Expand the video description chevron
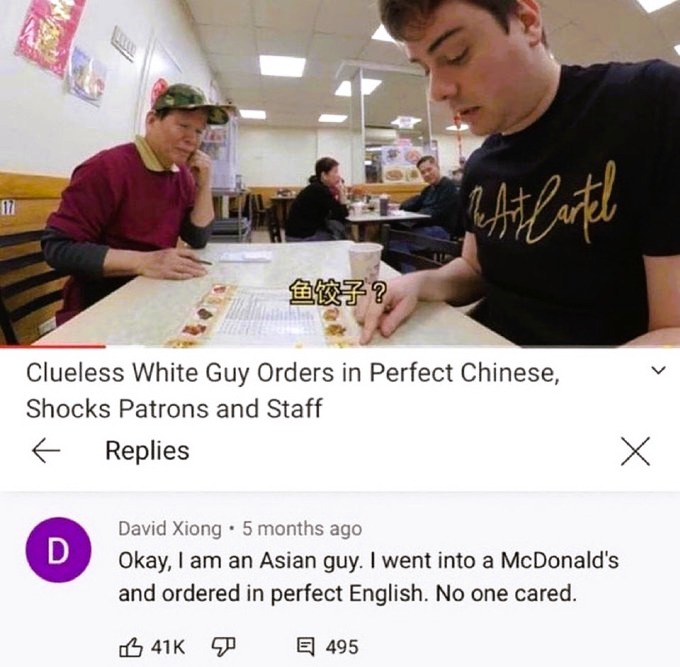This screenshot has width=680, height=667. [x=659, y=371]
